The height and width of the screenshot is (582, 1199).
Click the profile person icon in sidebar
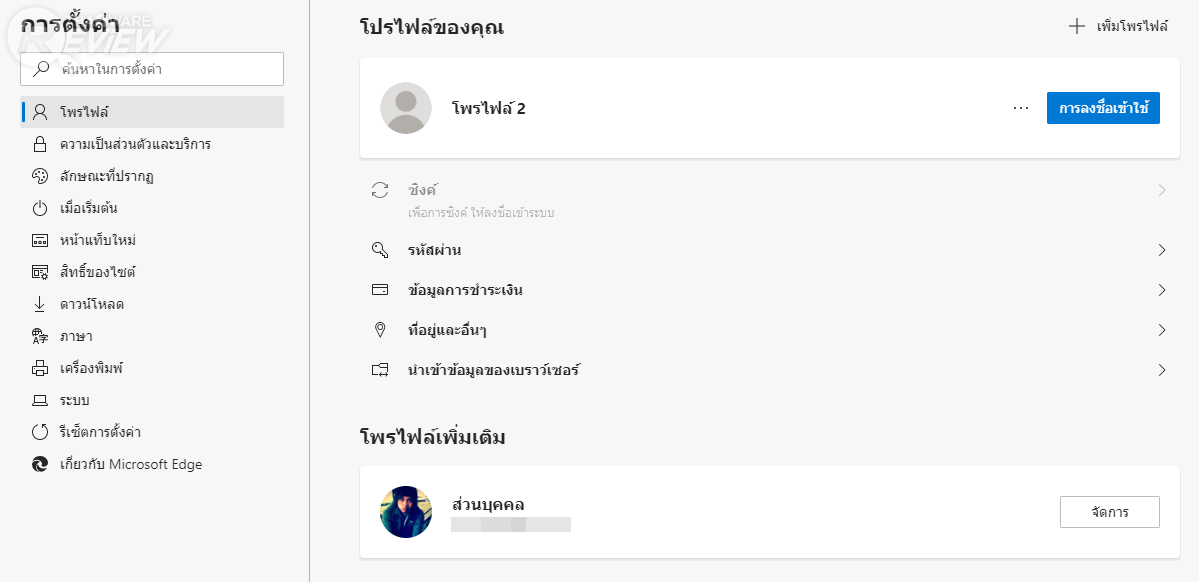[40, 112]
